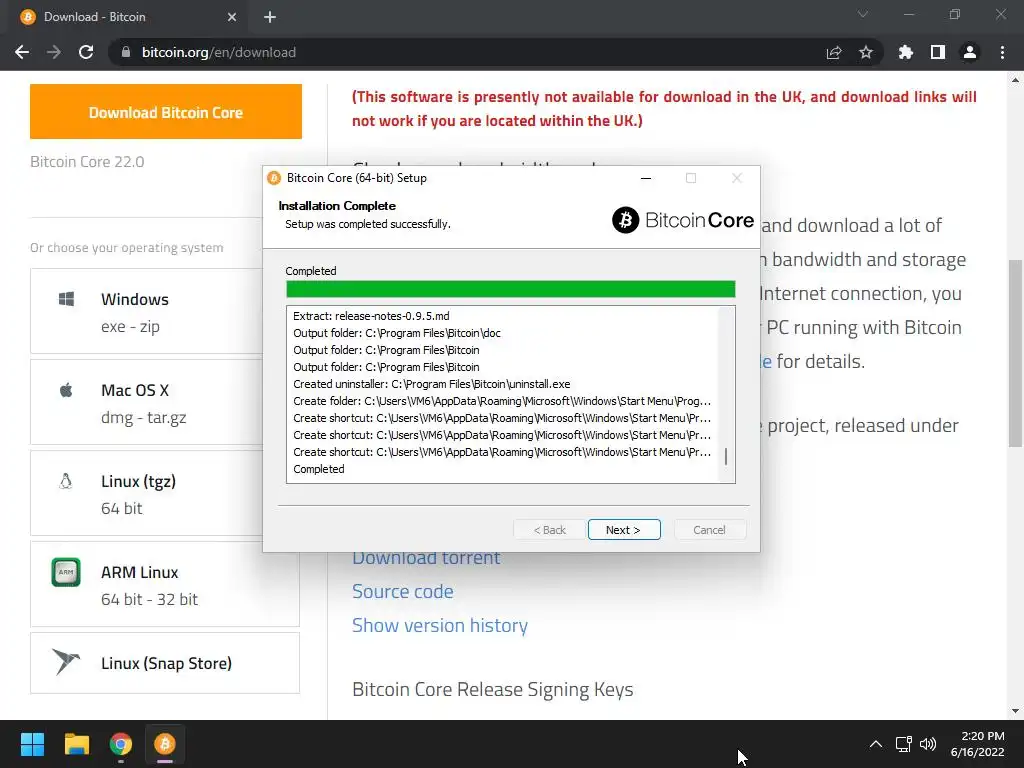Click Chrome forward arrow
1024x768 pixels.
coord(54,52)
